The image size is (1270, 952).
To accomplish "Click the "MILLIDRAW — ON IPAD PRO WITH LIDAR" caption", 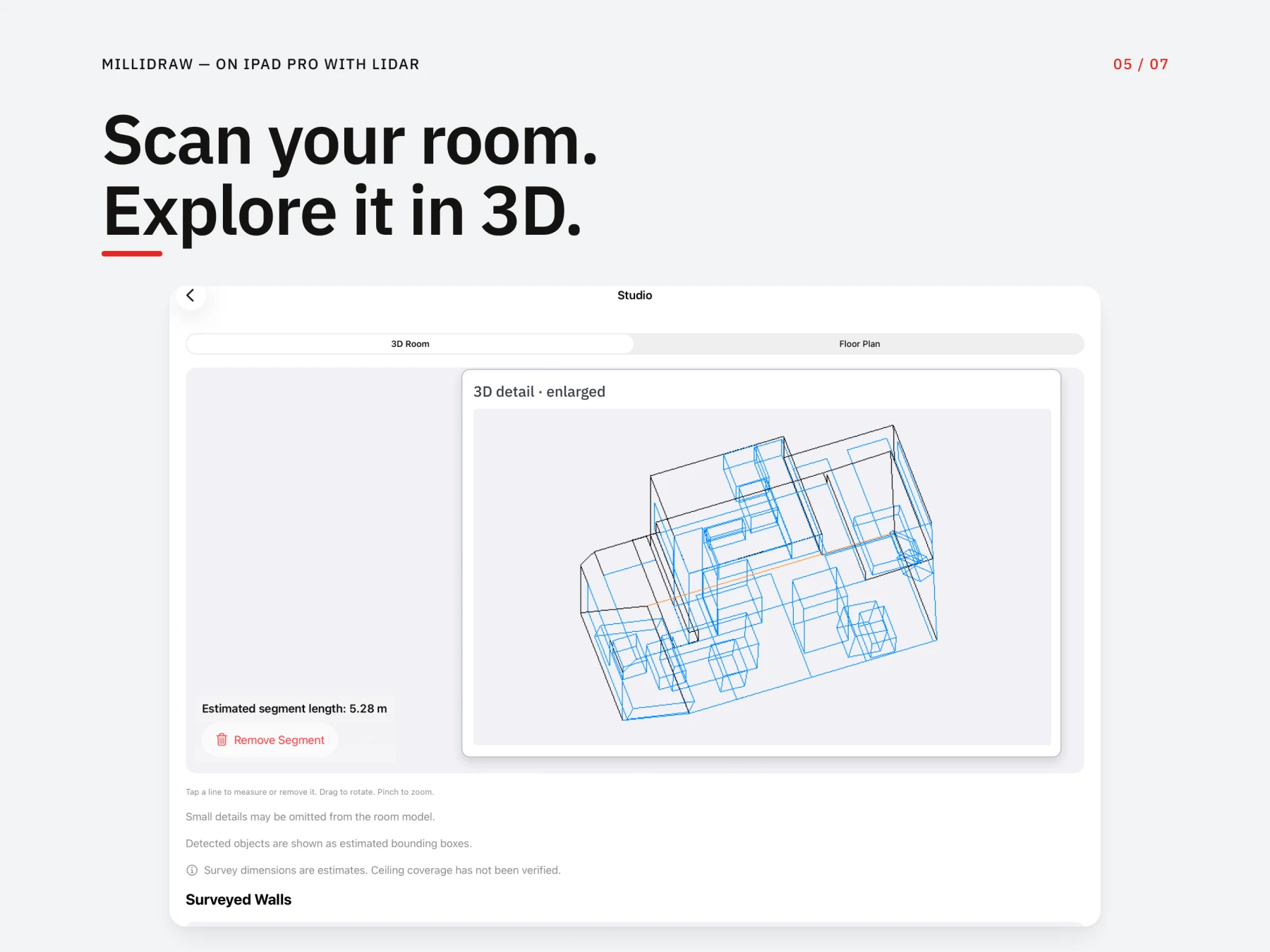I will (260, 64).
